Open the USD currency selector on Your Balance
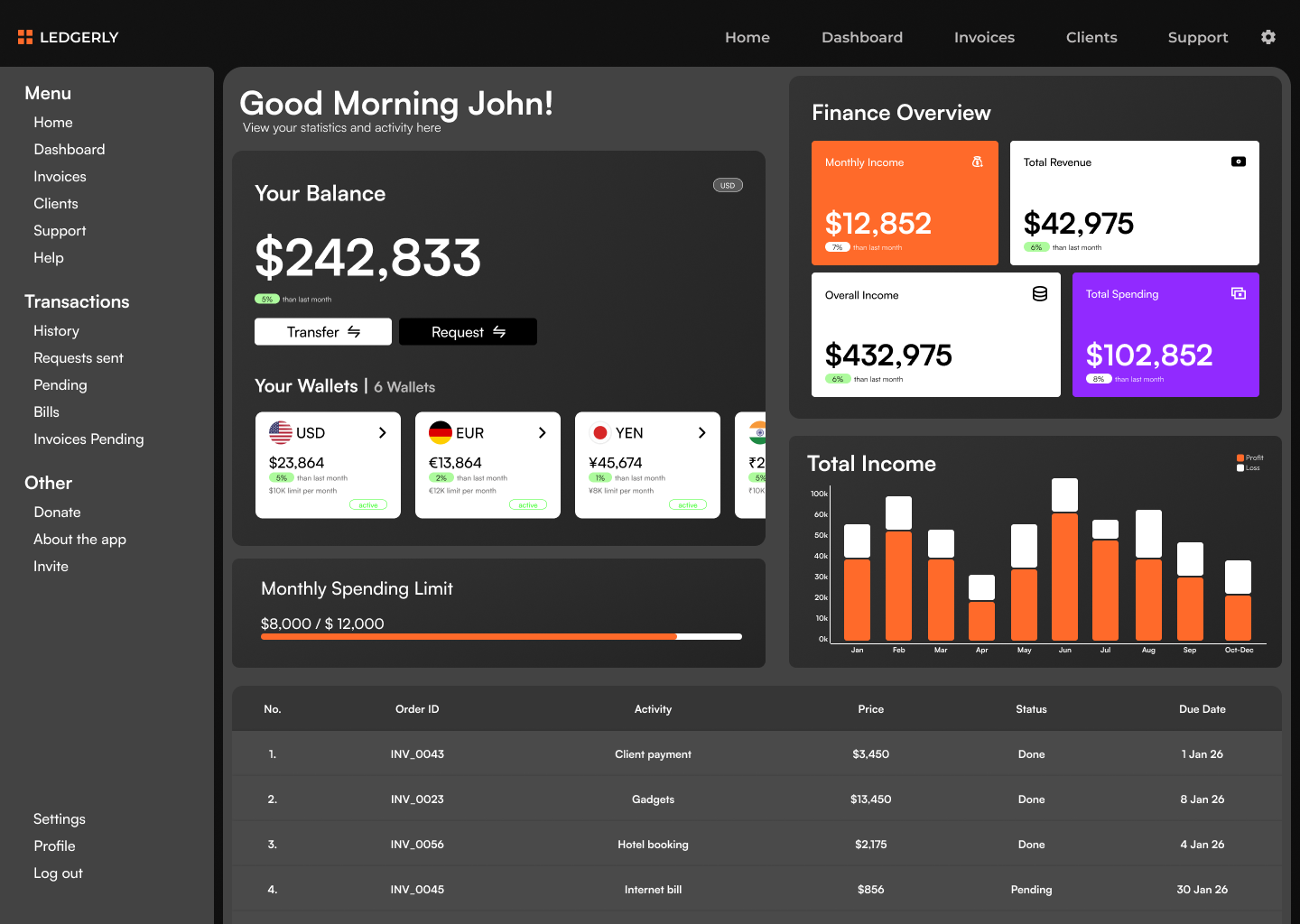The image size is (1300, 924). (x=728, y=185)
